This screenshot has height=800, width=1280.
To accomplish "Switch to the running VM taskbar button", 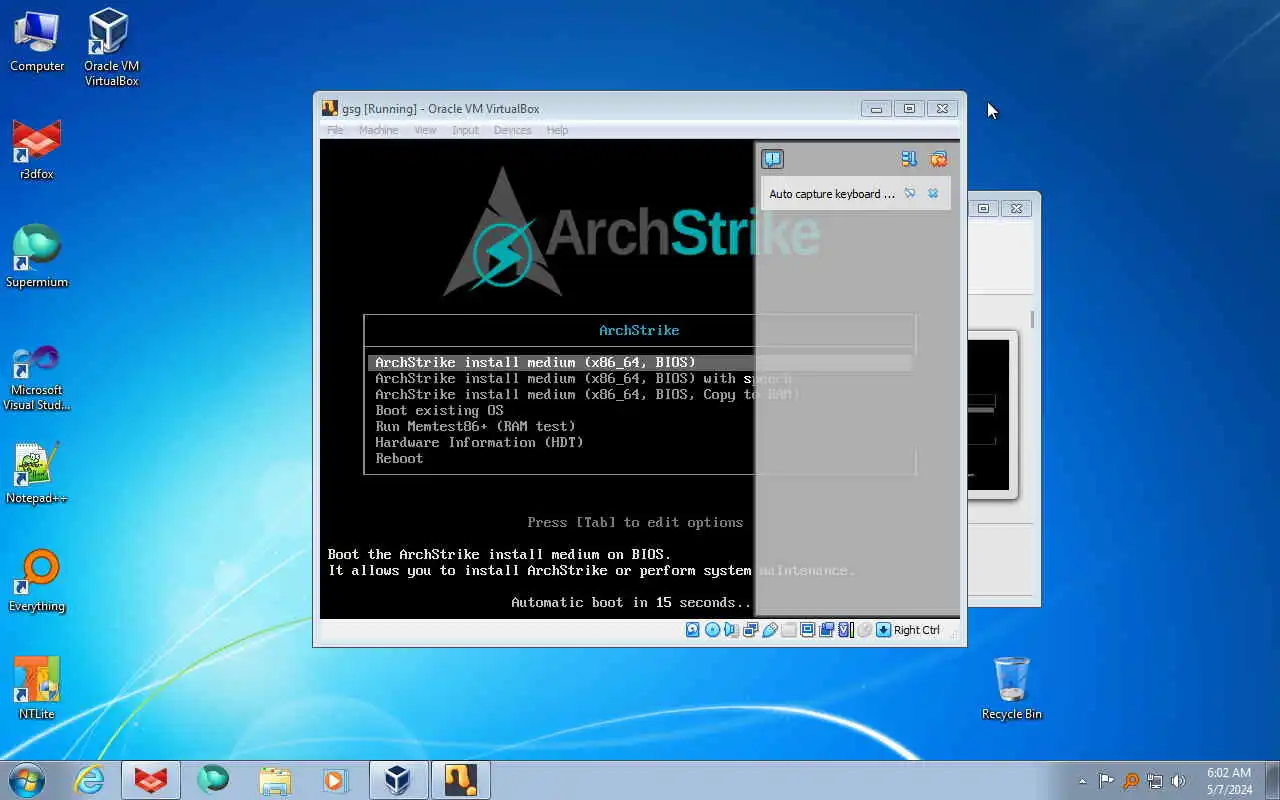I will click(x=460, y=780).
